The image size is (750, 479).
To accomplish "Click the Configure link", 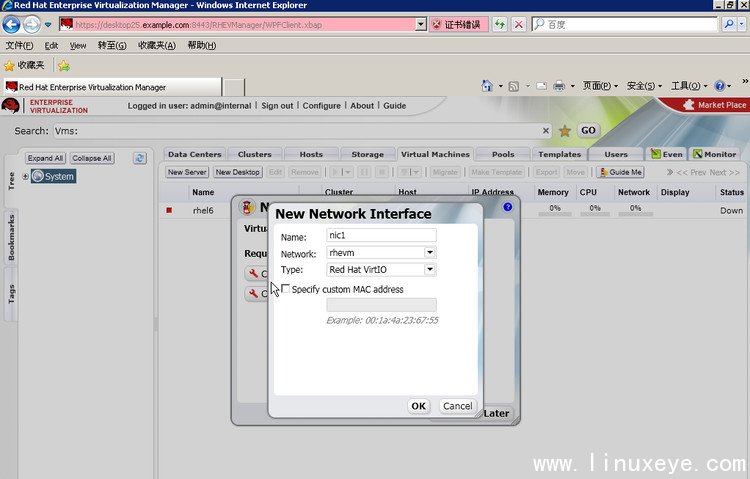I will tap(321, 106).
